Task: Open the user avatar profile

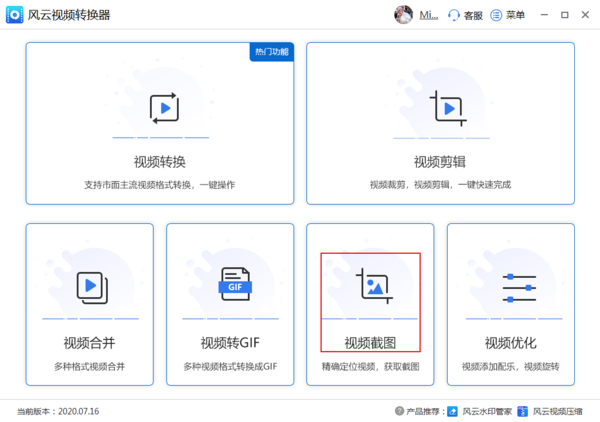Action: (404, 15)
